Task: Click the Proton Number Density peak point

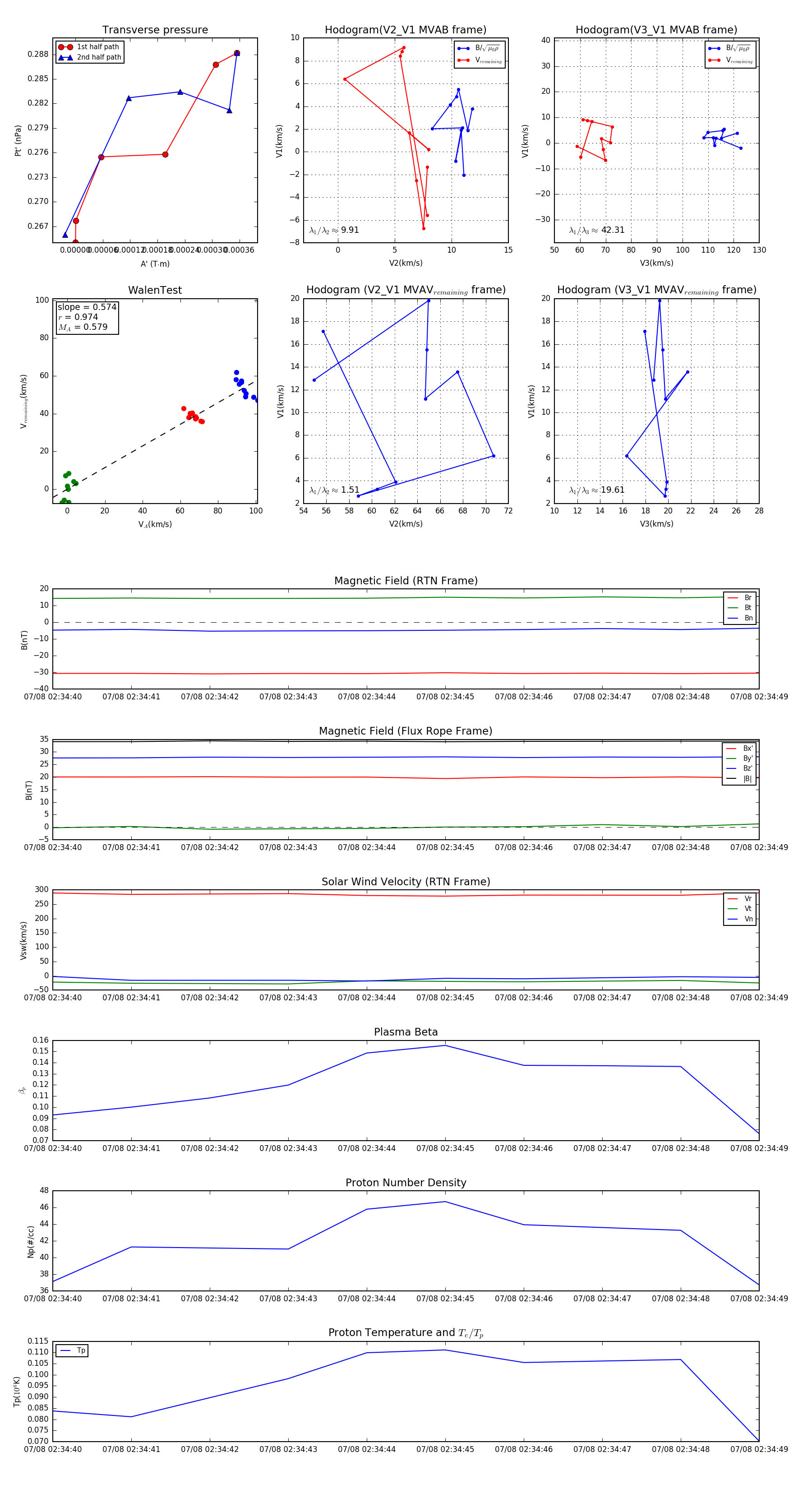Action: [445, 1202]
